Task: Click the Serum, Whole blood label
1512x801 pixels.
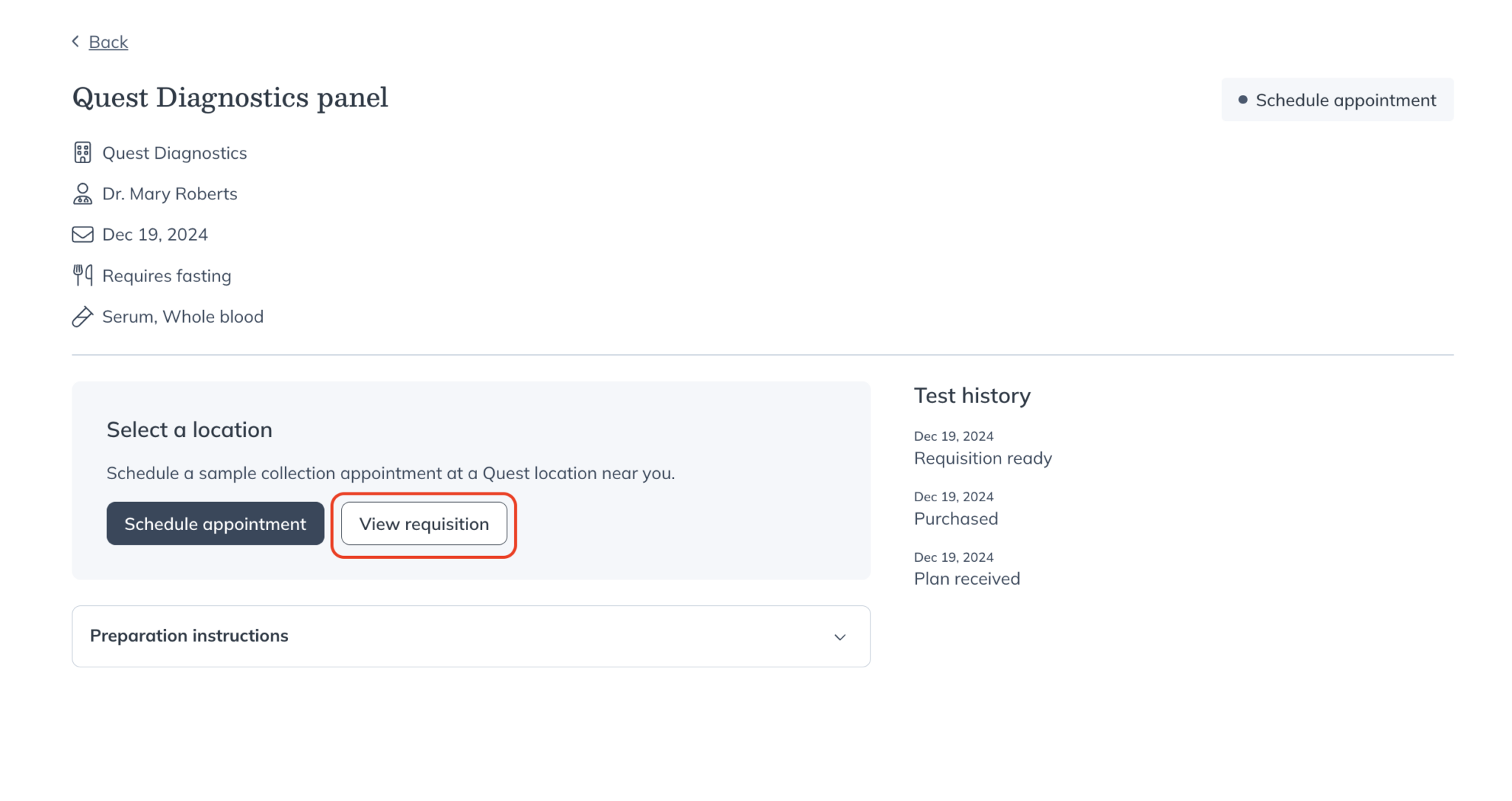Action: [182, 317]
